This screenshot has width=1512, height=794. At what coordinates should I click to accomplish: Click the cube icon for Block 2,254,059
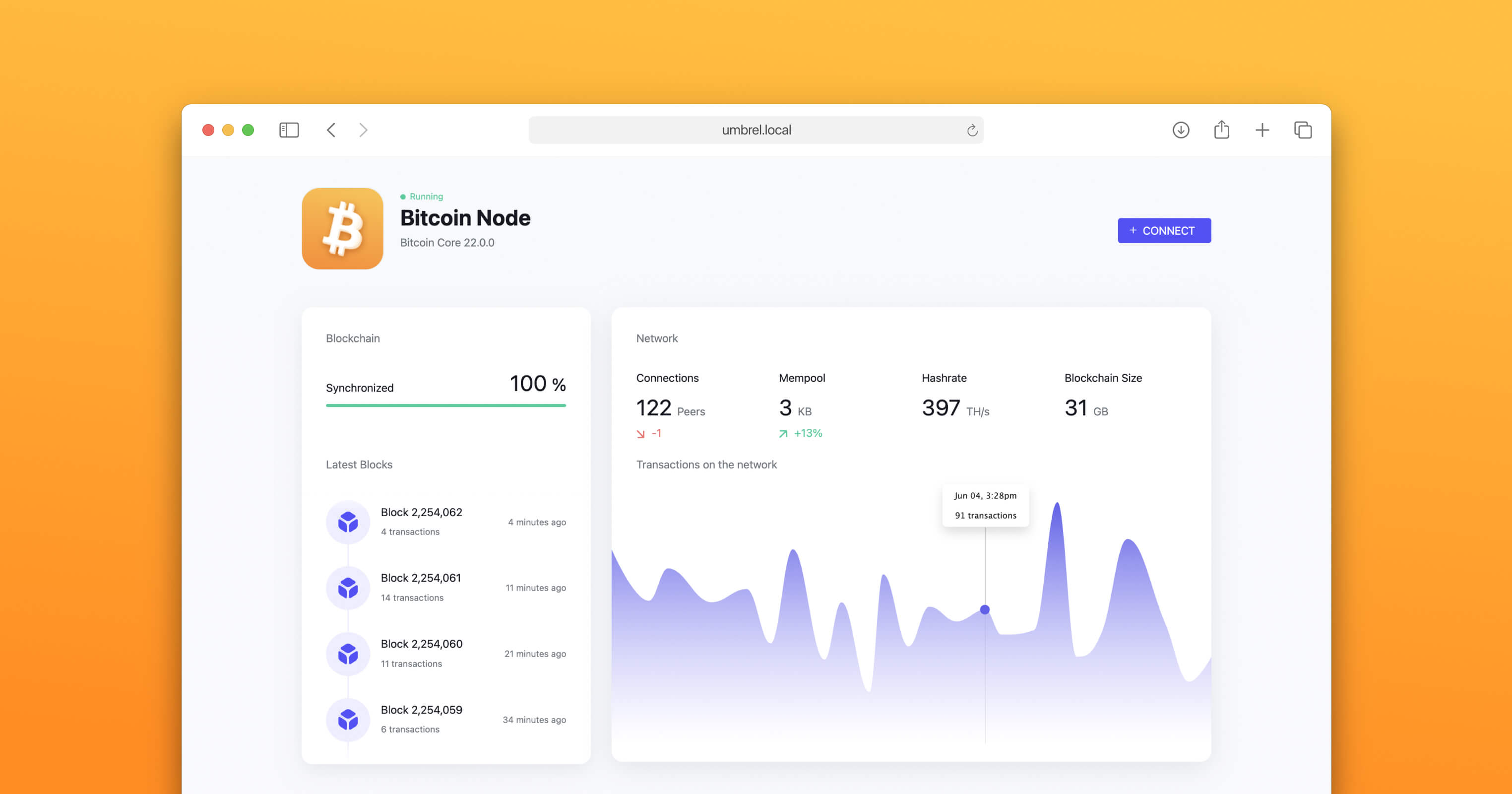(348, 720)
